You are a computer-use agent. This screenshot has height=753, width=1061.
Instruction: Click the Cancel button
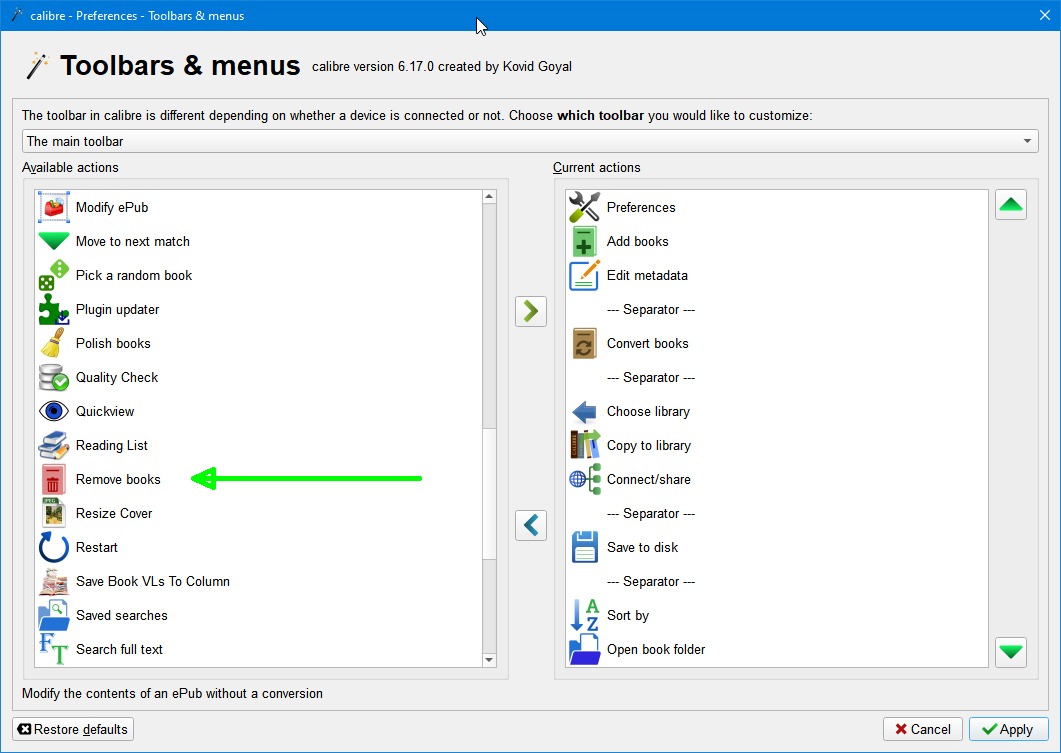(922, 729)
